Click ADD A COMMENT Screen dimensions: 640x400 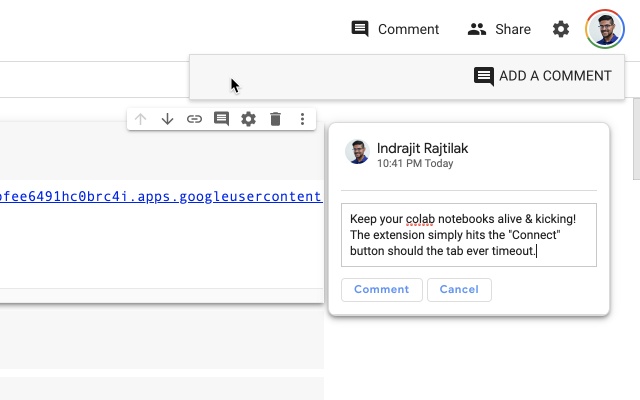pos(543,76)
